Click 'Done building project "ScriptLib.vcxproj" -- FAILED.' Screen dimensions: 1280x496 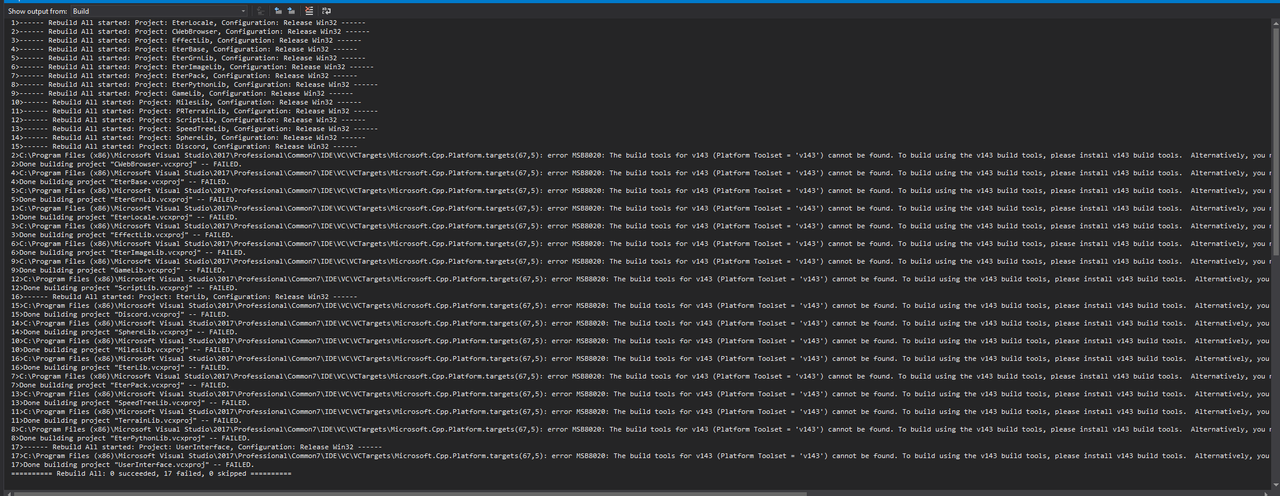(x=124, y=287)
